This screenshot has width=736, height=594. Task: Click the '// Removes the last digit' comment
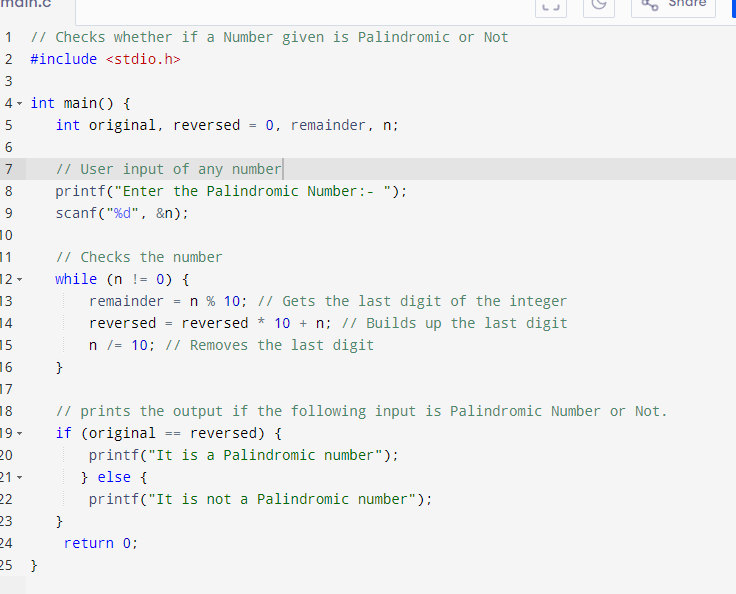pos(269,345)
